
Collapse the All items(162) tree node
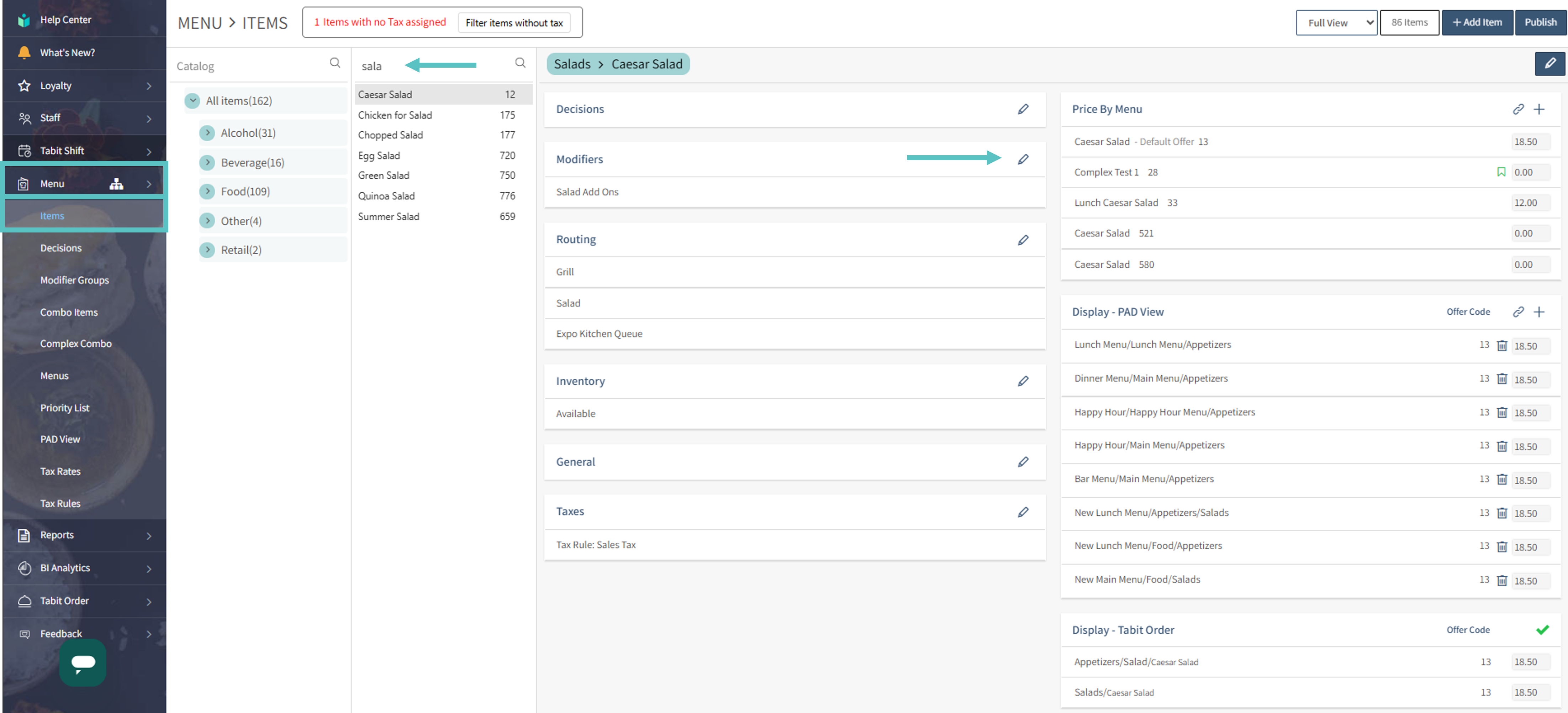pos(192,100)
